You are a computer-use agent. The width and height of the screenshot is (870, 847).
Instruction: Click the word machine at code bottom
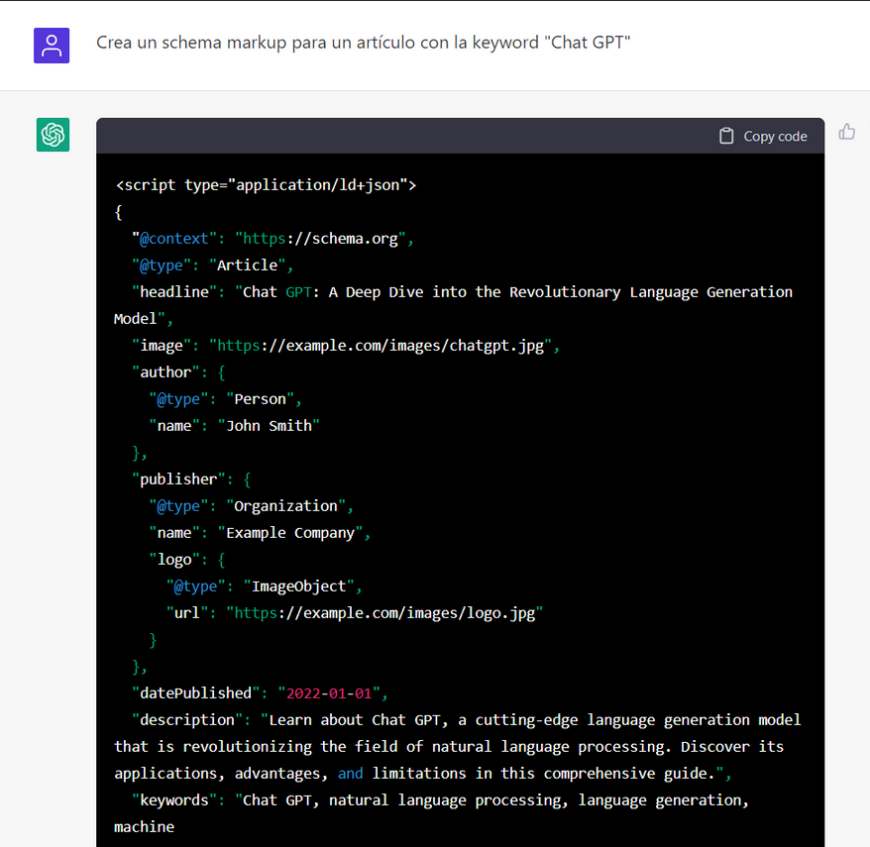point(144,827)
